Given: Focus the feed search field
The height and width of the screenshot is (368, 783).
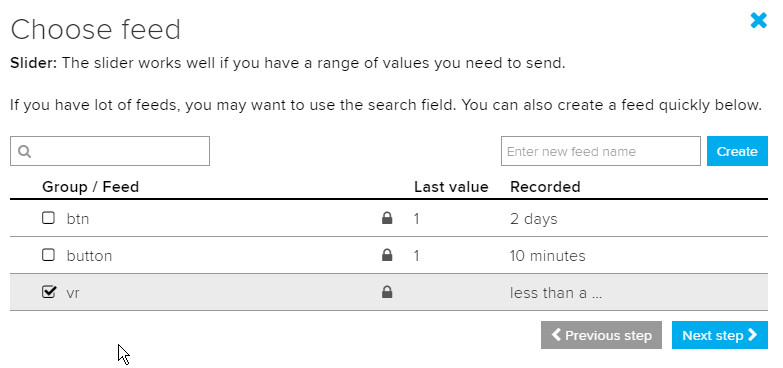Looking at the screenshot, I should point(110,151).
